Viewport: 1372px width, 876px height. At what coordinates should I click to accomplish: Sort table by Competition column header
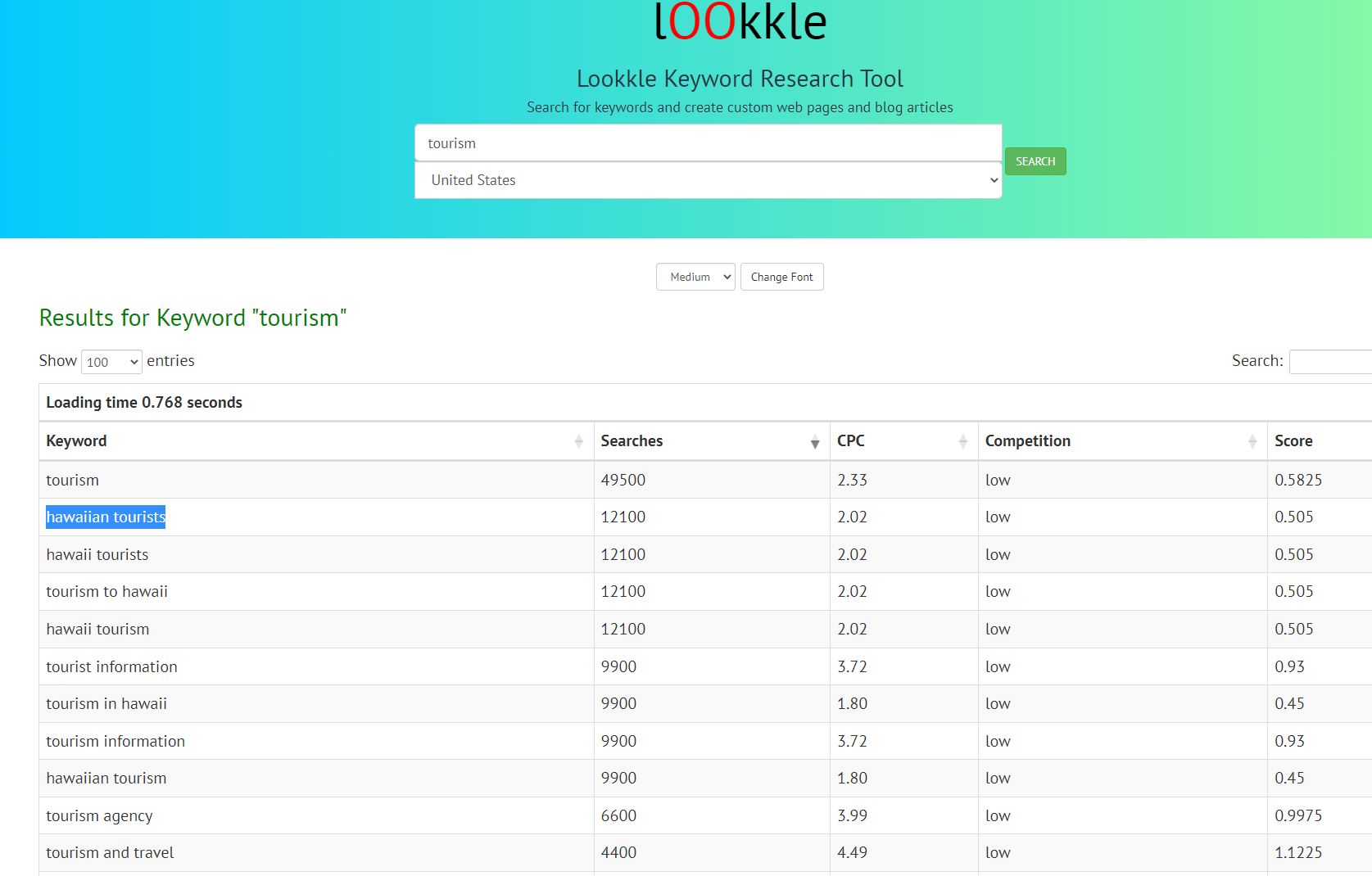(1122, 440)
